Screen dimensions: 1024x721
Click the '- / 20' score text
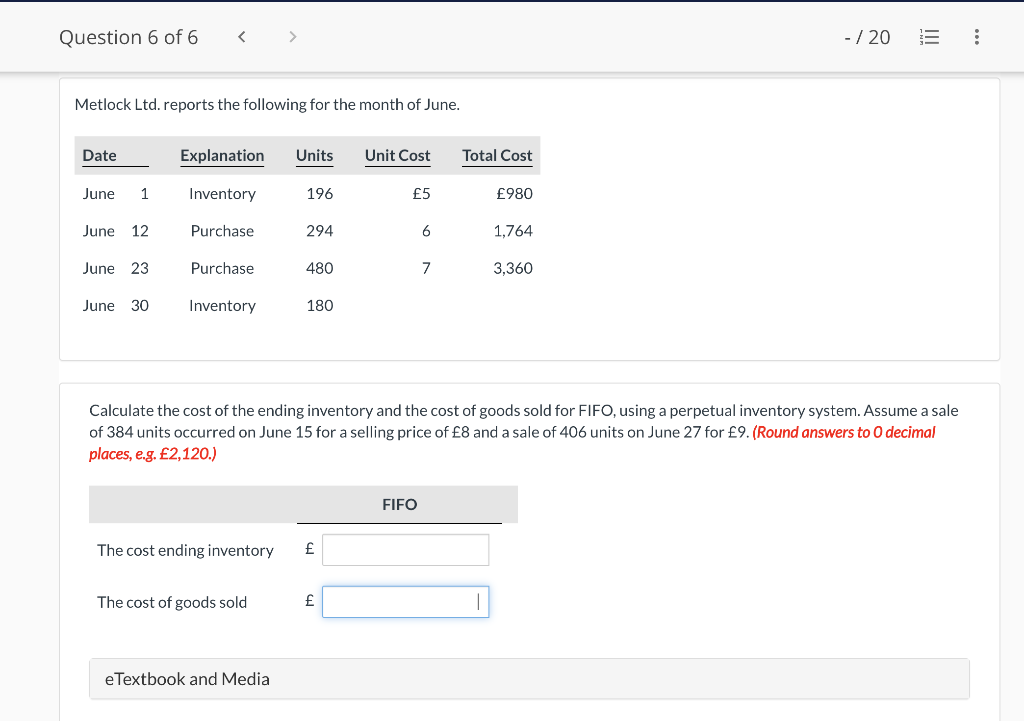coord(867,37)
